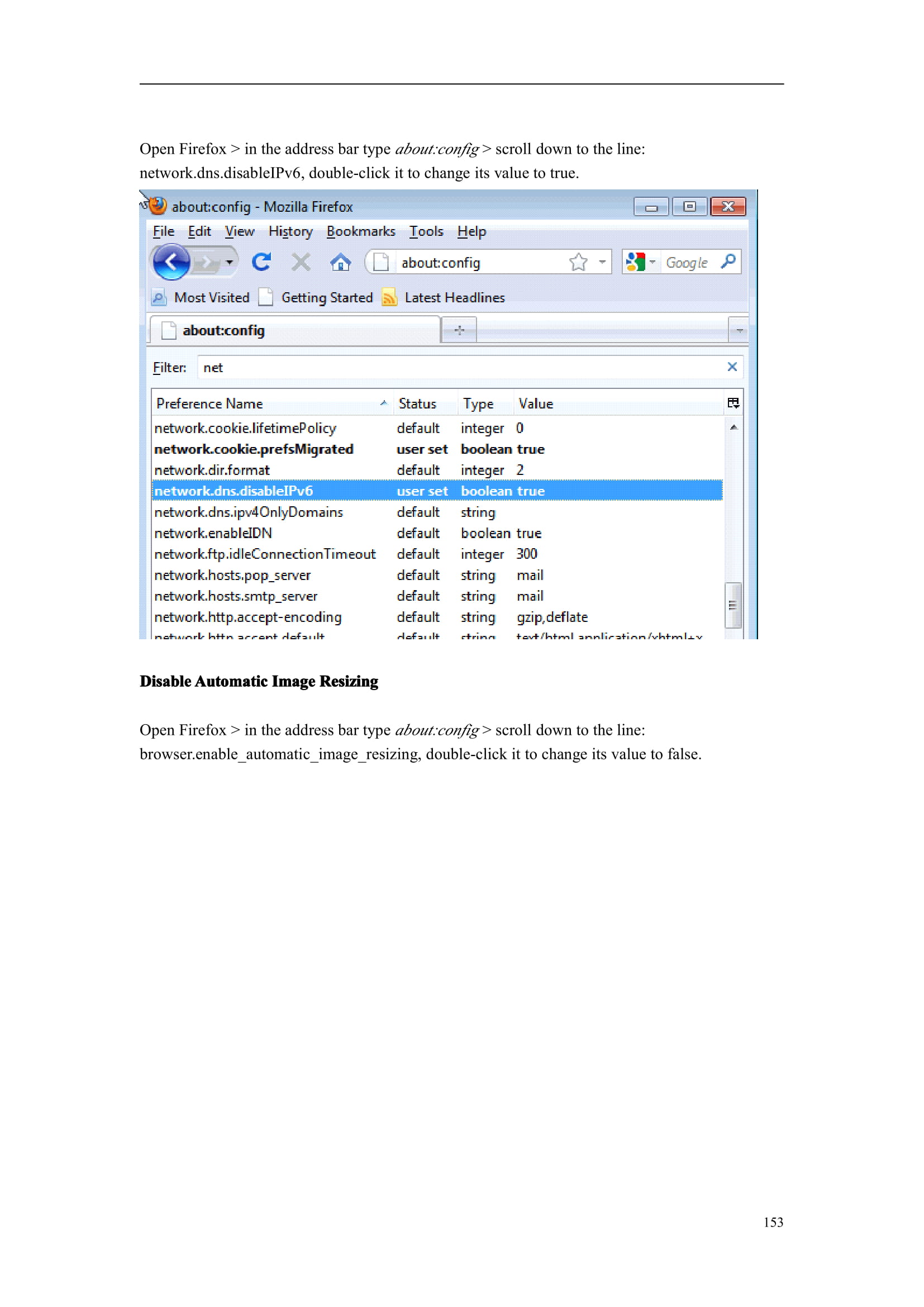Select network.ftp.idleConnectionTimeout preference
Image resolution: width=924 pixels, height=1307 pixels.
point(437,554)
